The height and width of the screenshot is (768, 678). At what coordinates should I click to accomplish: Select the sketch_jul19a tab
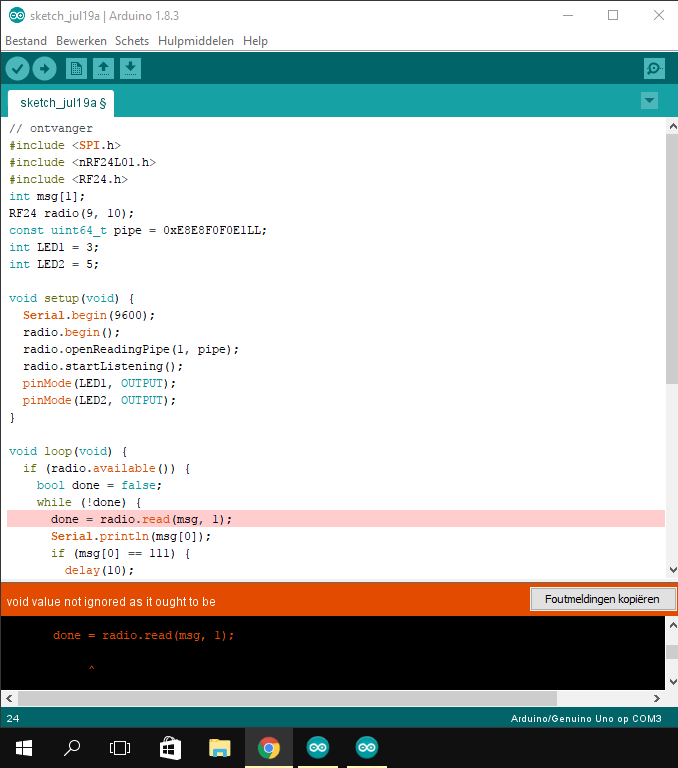coord(62,103)
